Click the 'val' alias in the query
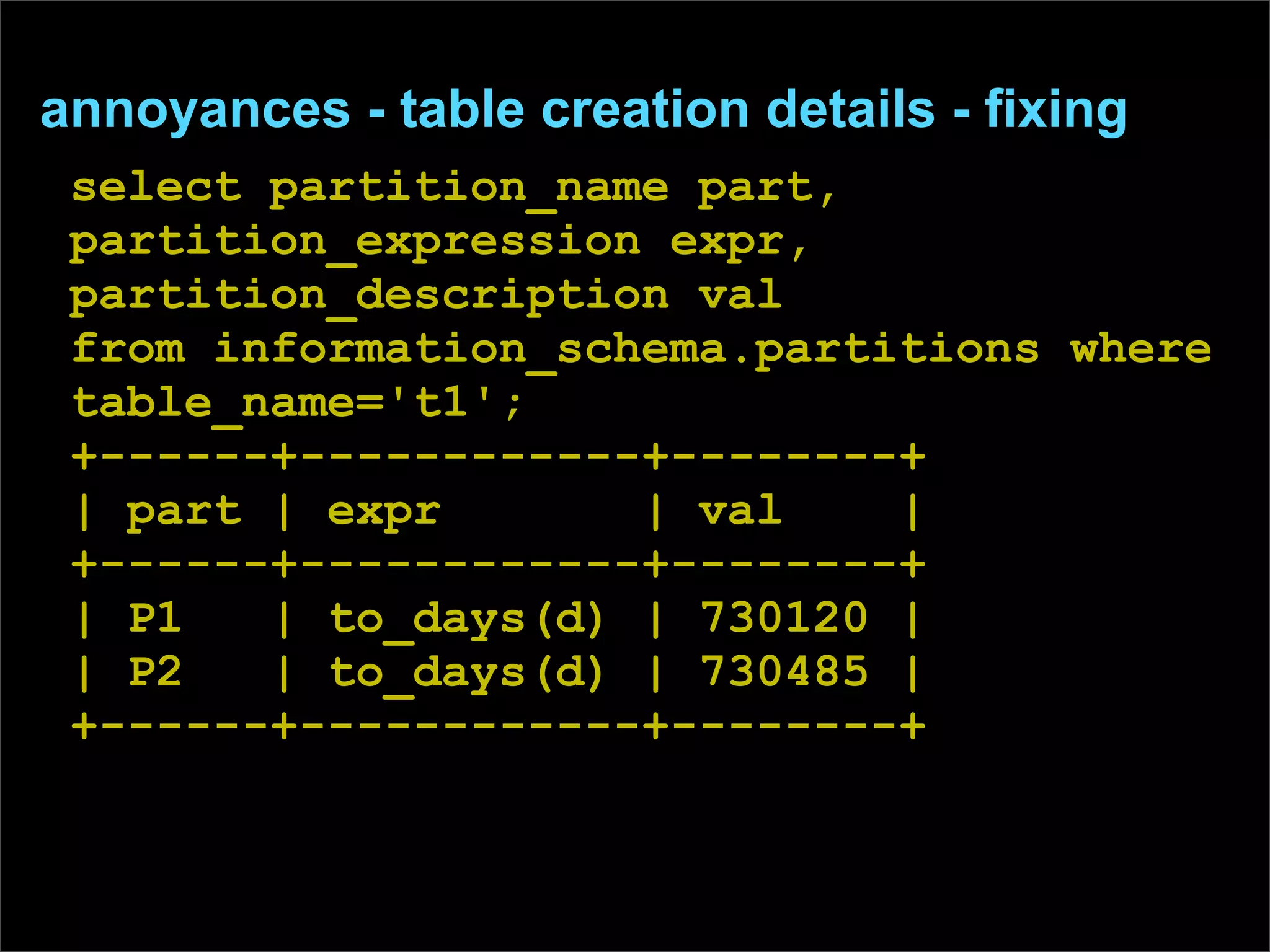 (740, 295)
